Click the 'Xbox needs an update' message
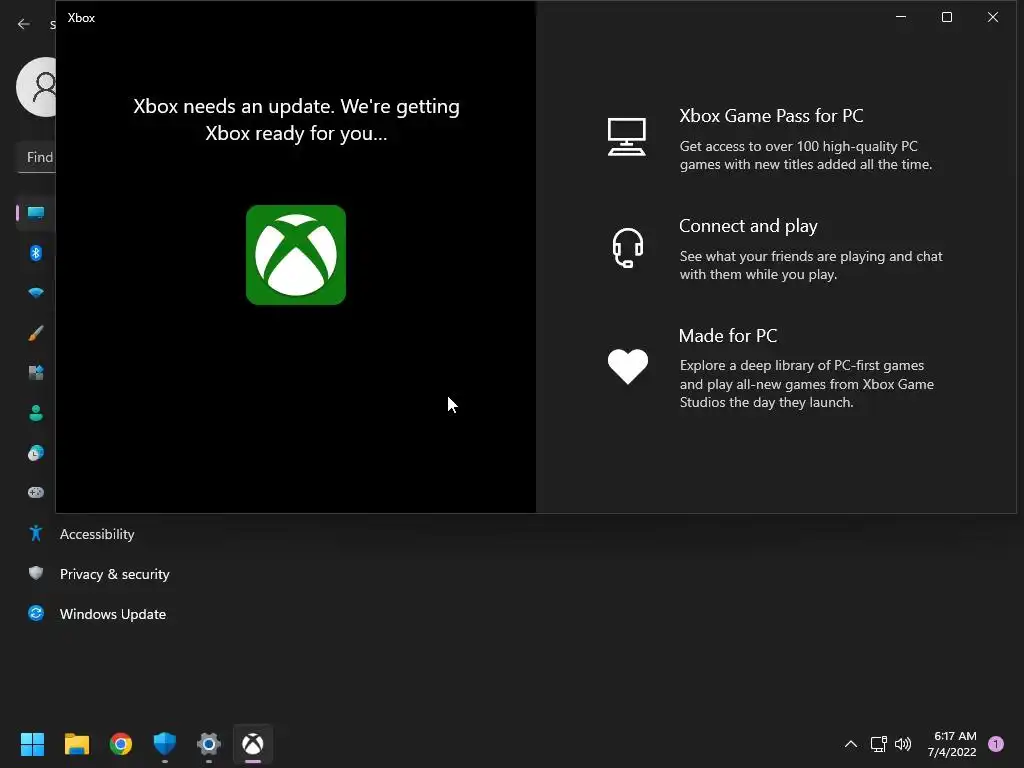The width and height of the screenshot is (1024, 768). 296,120
